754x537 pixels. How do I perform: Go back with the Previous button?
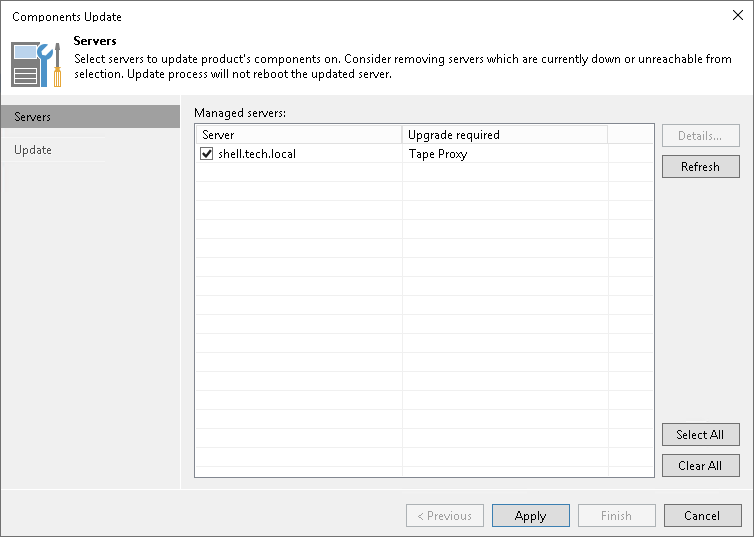[x=444, y=516]
